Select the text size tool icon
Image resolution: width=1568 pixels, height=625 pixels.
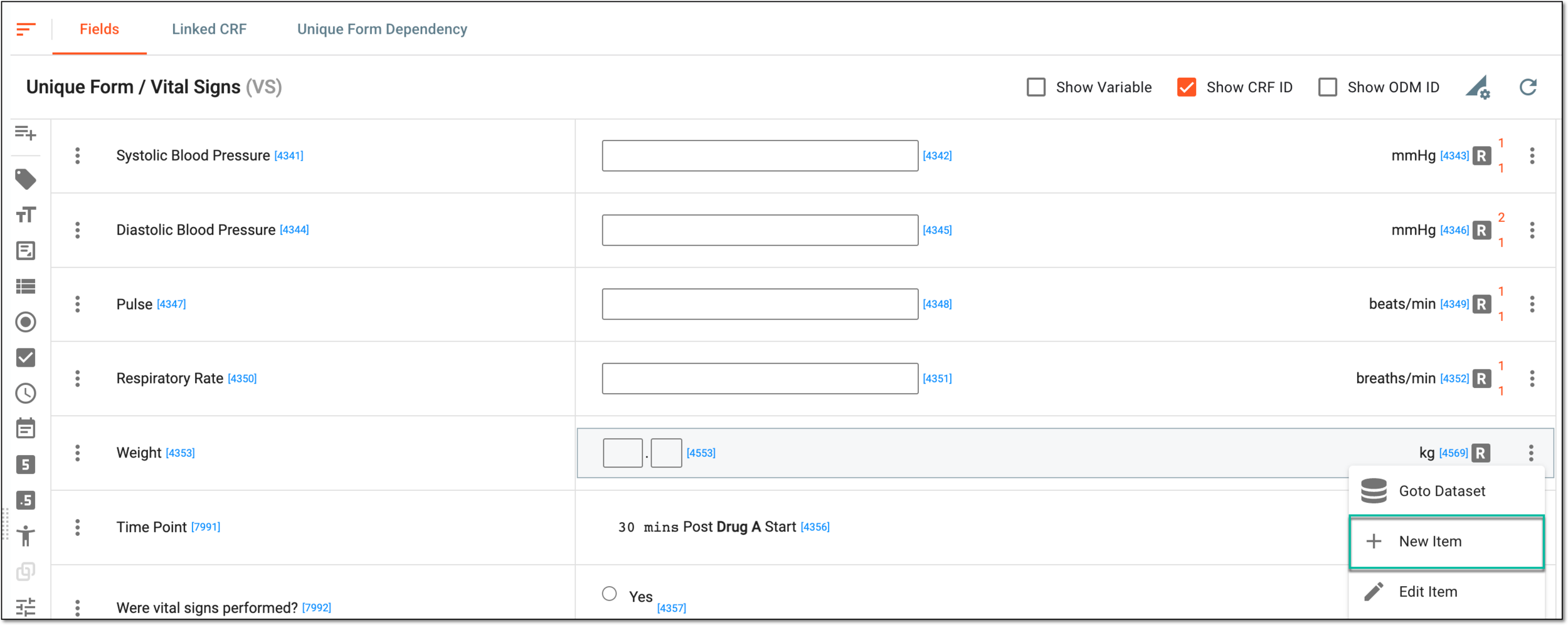pyautogui.click(x=26, y=215)
